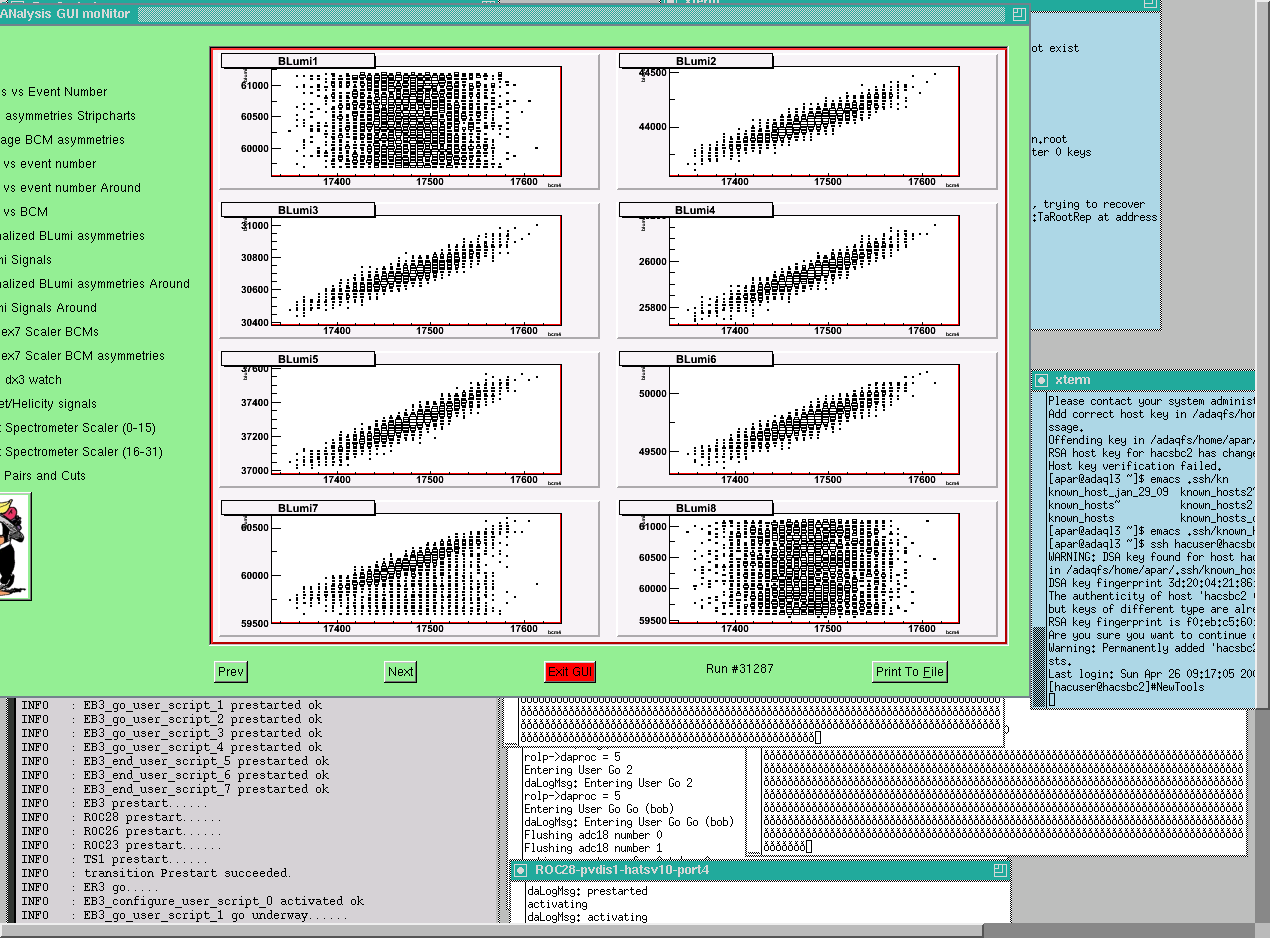Click the BLumi1 plot title box
The height and width of the screenshot is (938, 1270).
point(298,61)
